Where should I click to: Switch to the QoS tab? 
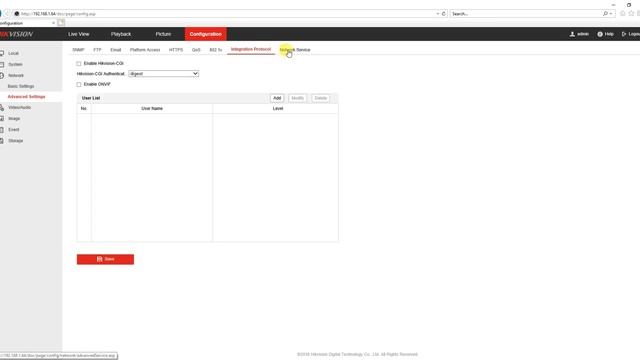click(196, 50)
